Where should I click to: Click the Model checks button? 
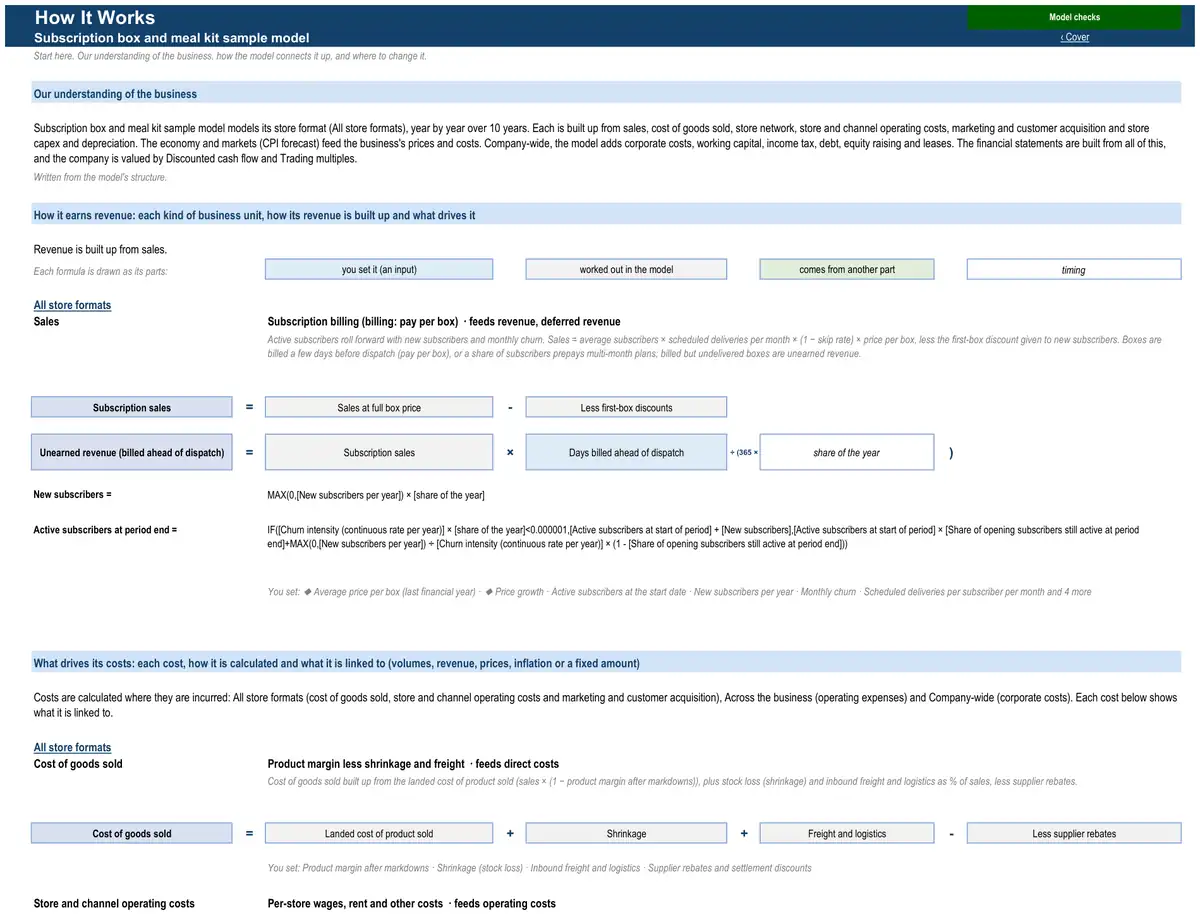1074,17
